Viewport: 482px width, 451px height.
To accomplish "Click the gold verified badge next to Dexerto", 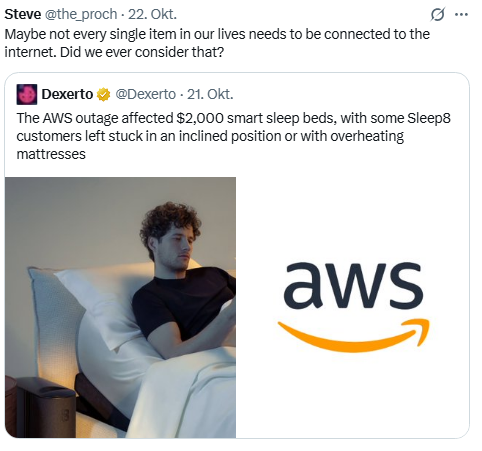I will pyautogui.click(x=103, y=95).
